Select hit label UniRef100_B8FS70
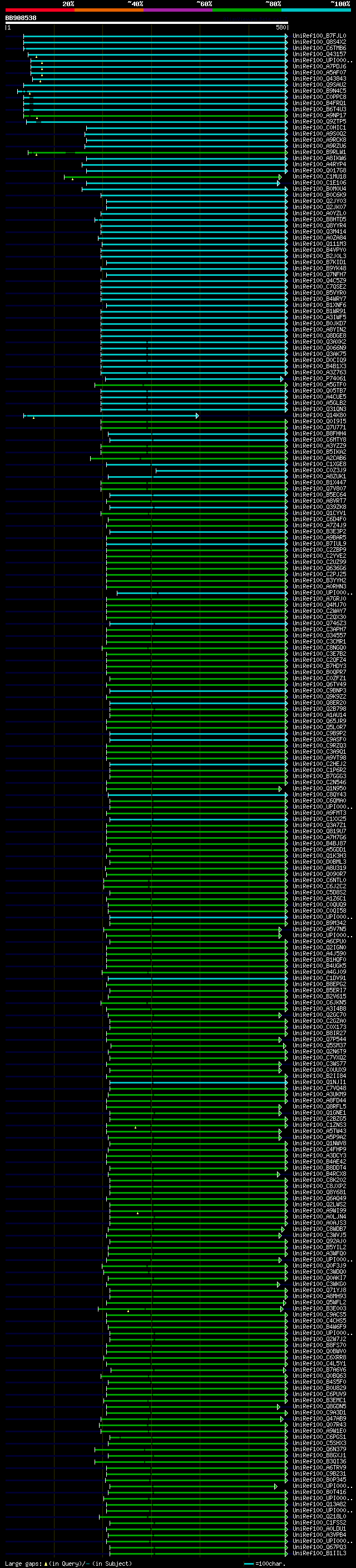Viewport: 356px width, 1568px height. coord(319,1345)
